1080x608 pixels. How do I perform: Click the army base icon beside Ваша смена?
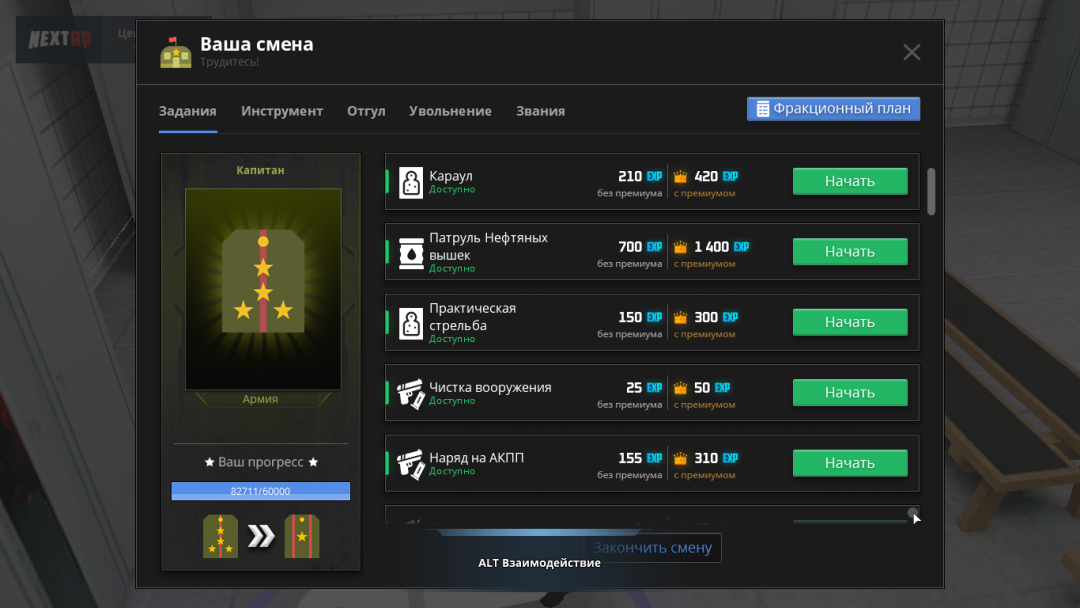[176, 52]
